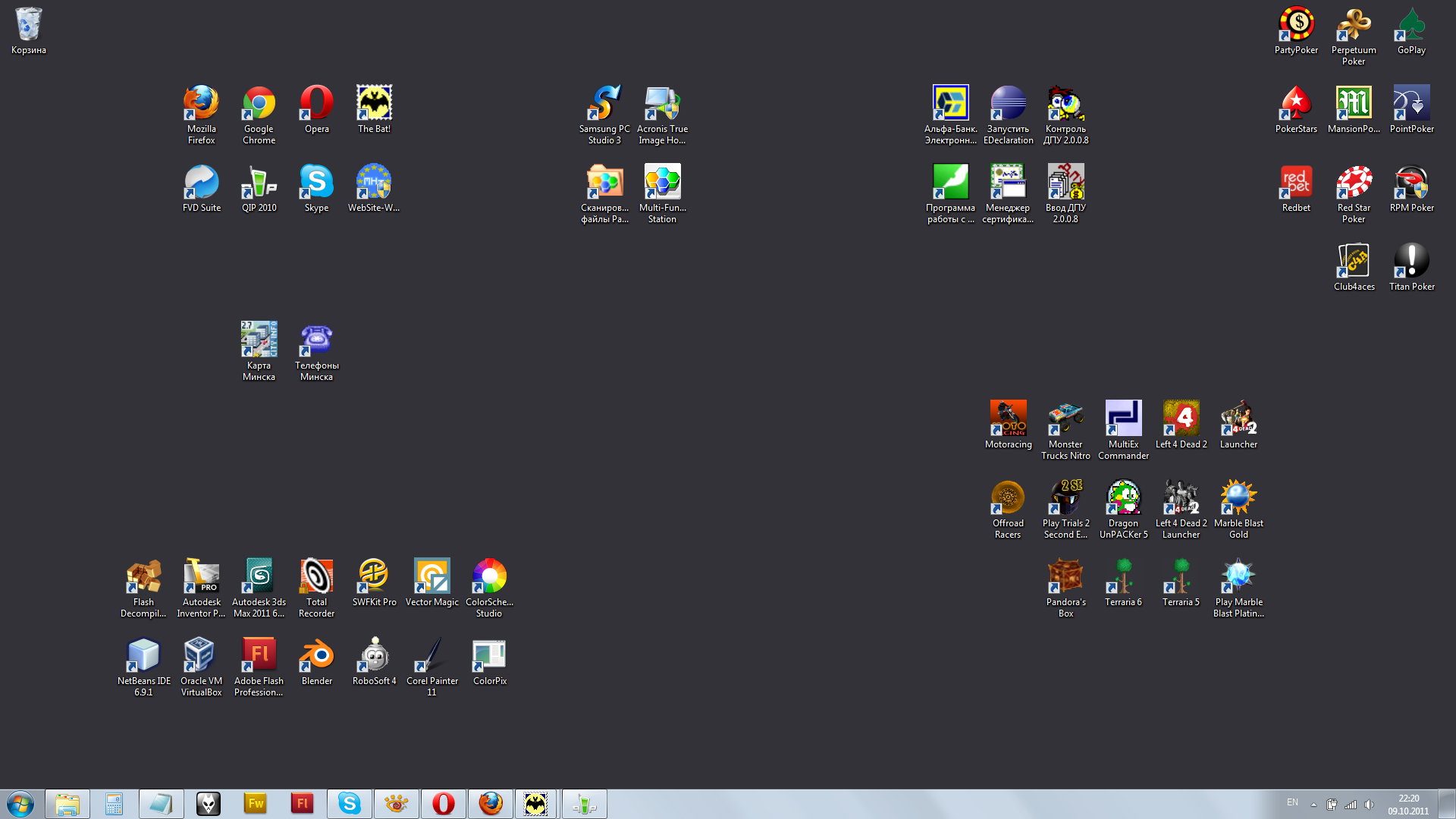The width and height of the screenshot is (1456, 819).
Task: Open the Windows Start menu orb
Action: point(20,804)
